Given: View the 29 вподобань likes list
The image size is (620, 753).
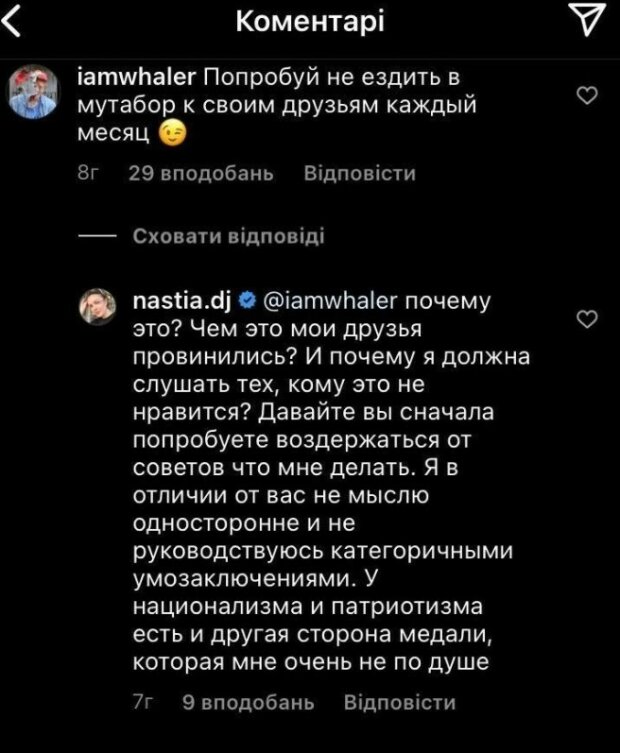Looking at the screenshot, I should coord(201,174).
